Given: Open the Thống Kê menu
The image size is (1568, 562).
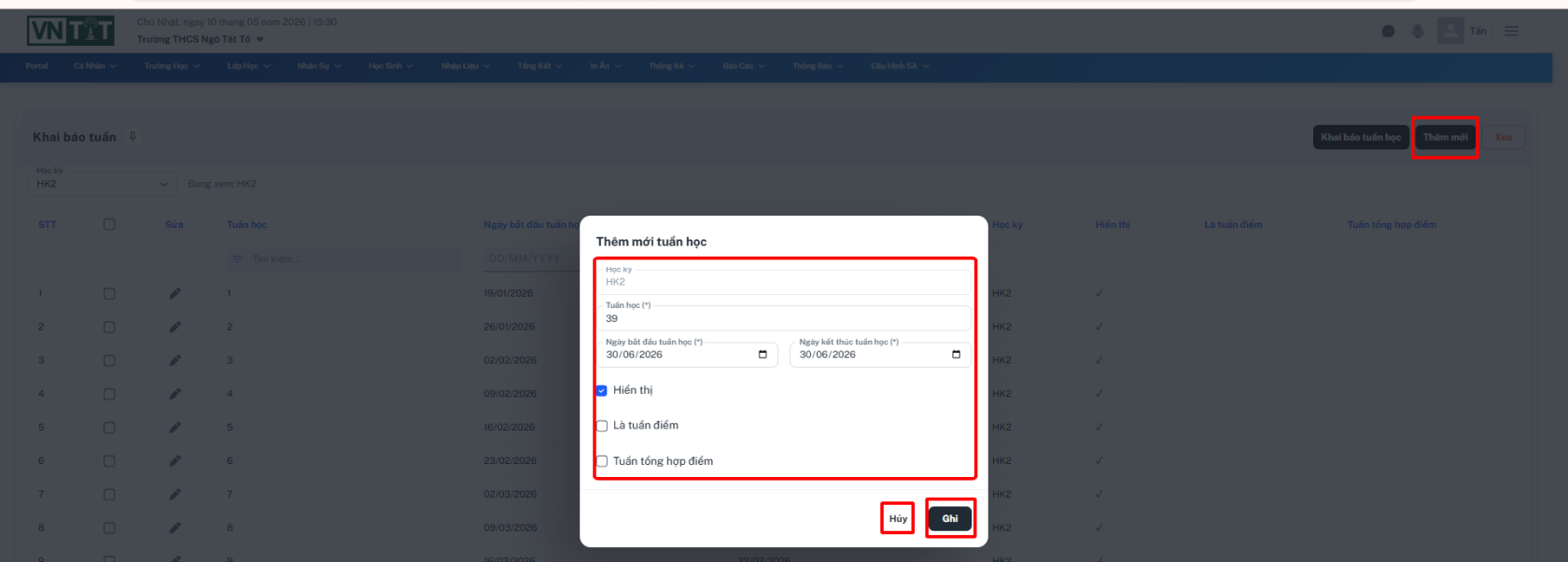Looking at the screenshot, I should [672, 66].
